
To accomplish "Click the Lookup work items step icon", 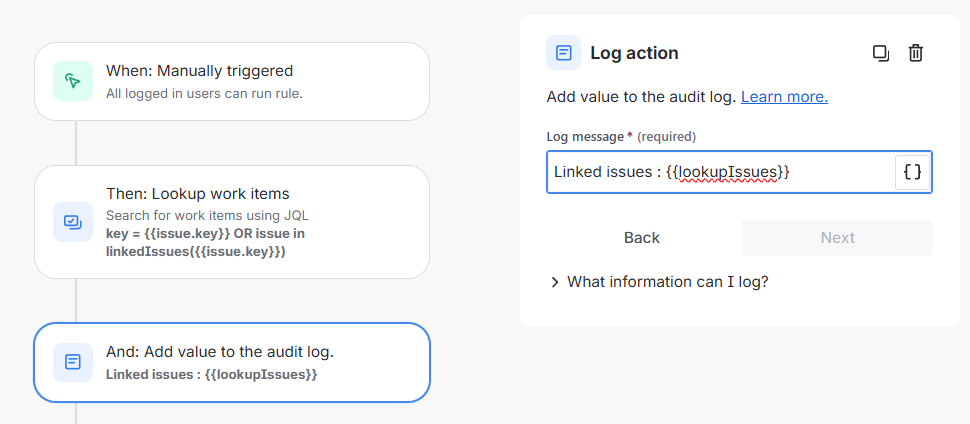I will 73,222.
